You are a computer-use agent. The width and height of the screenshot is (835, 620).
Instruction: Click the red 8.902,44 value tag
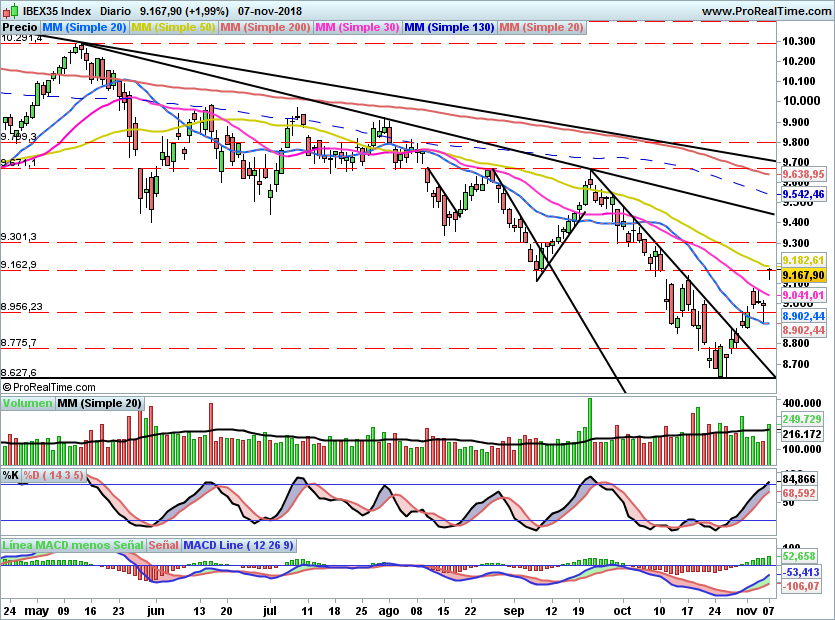click(x=804, y=330)
